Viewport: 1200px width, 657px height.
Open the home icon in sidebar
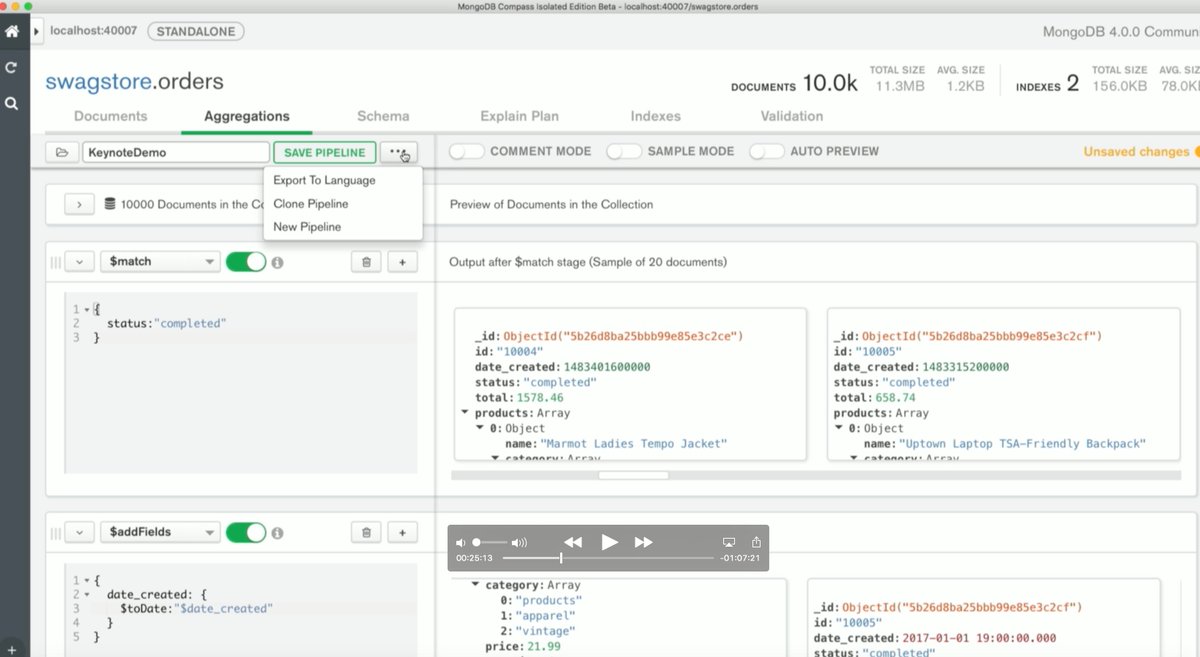pos(12,31)
